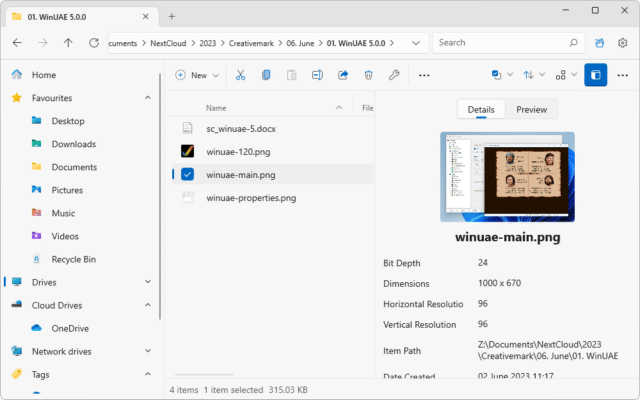Screen dimensions: 640x400
Task: Collapse the Tags section chevron
Action: click(148, 374)
